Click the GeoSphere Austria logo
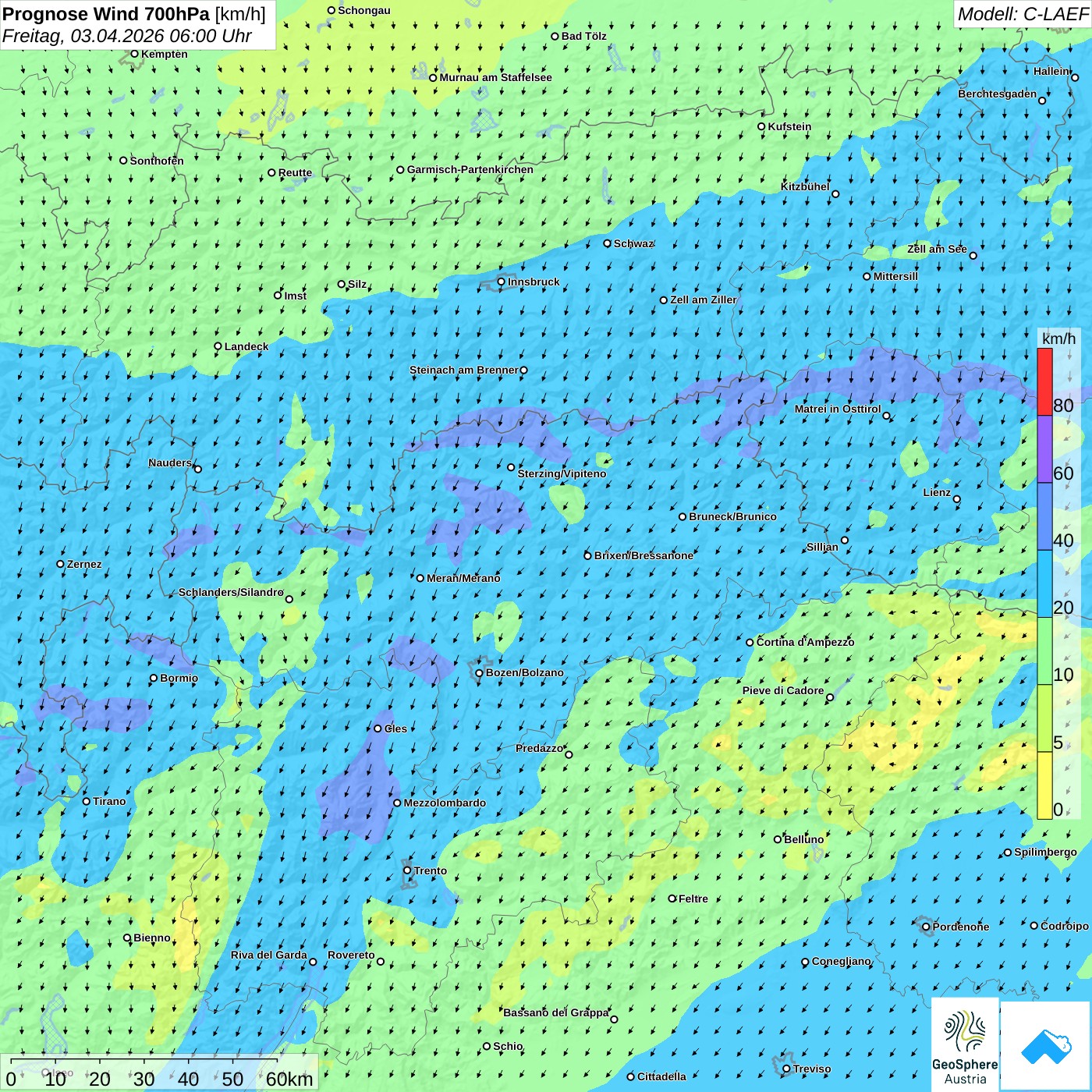 point(965,1044)
